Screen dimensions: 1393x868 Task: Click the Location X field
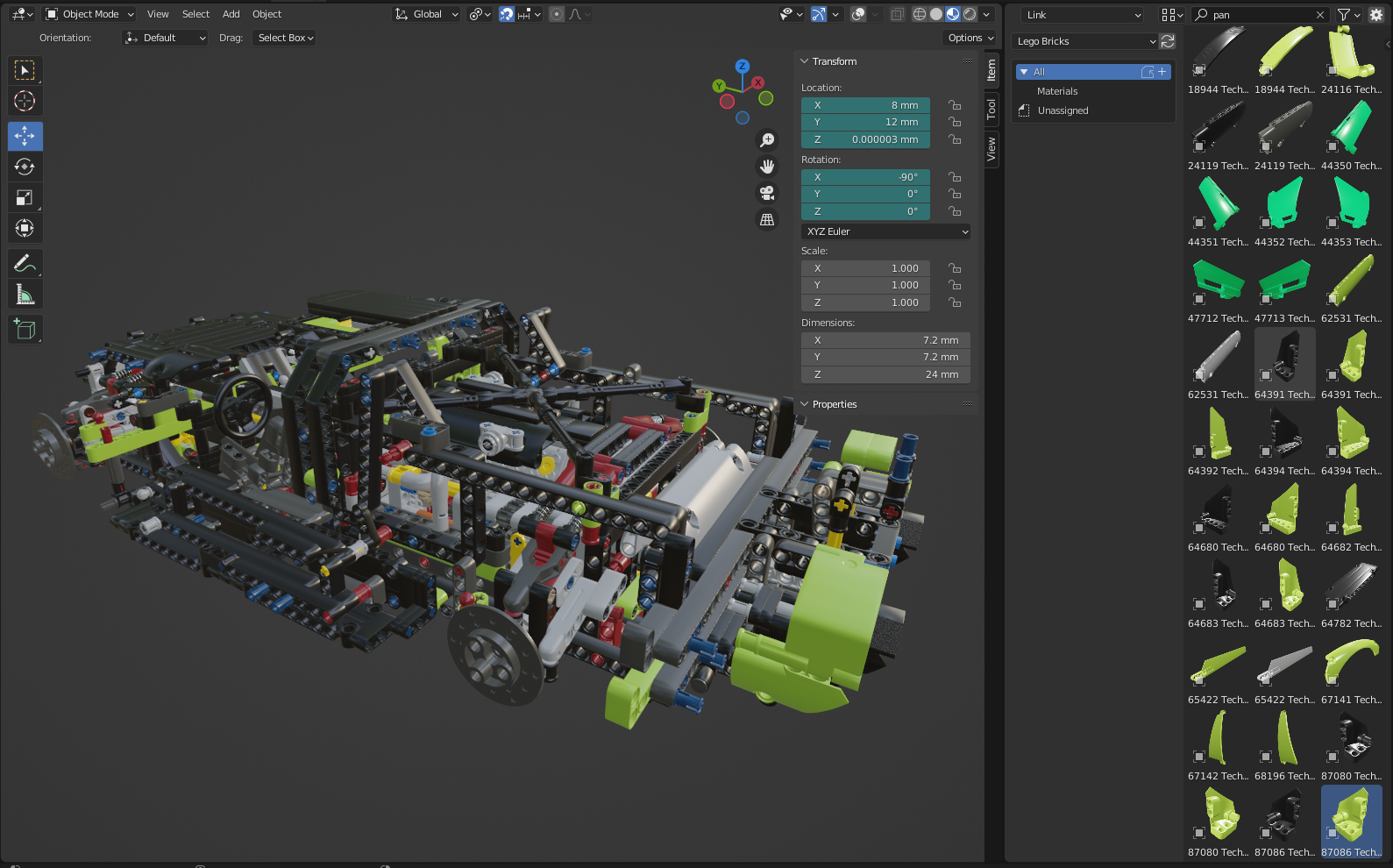[865, 105]
